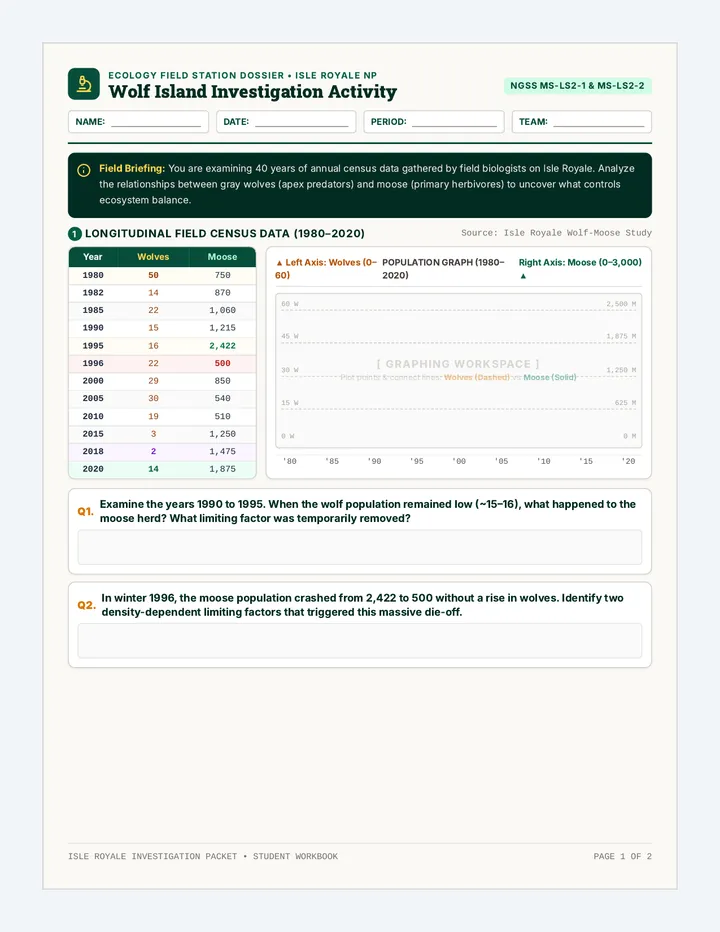
Task: Click the Source: Isle Royale Wolf-Moose Study text
Action: [x=556, y=233]
